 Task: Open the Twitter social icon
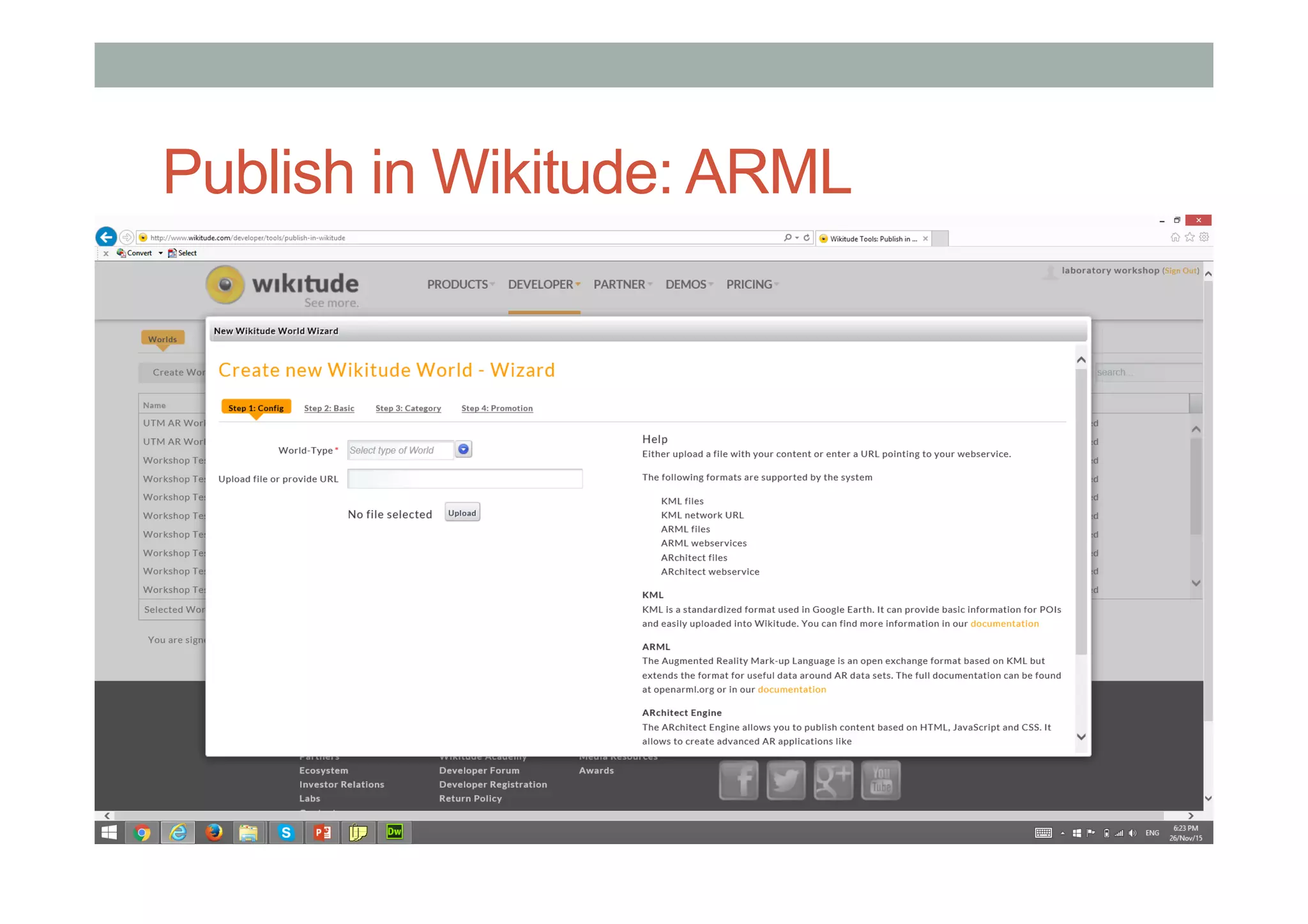[x=786, y=780]
